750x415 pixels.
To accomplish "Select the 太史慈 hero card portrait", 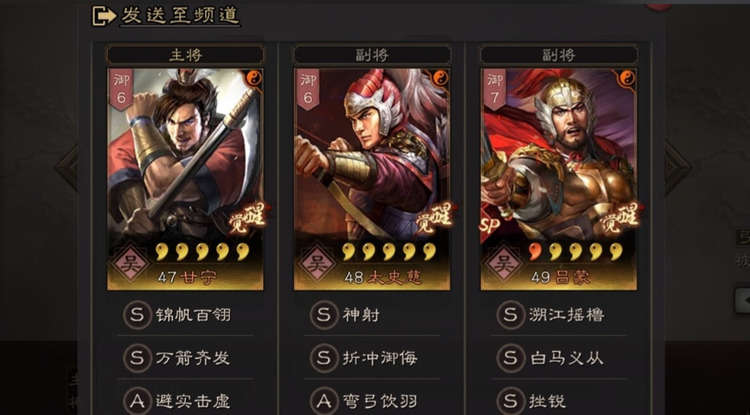I will [x=372, y=179].
